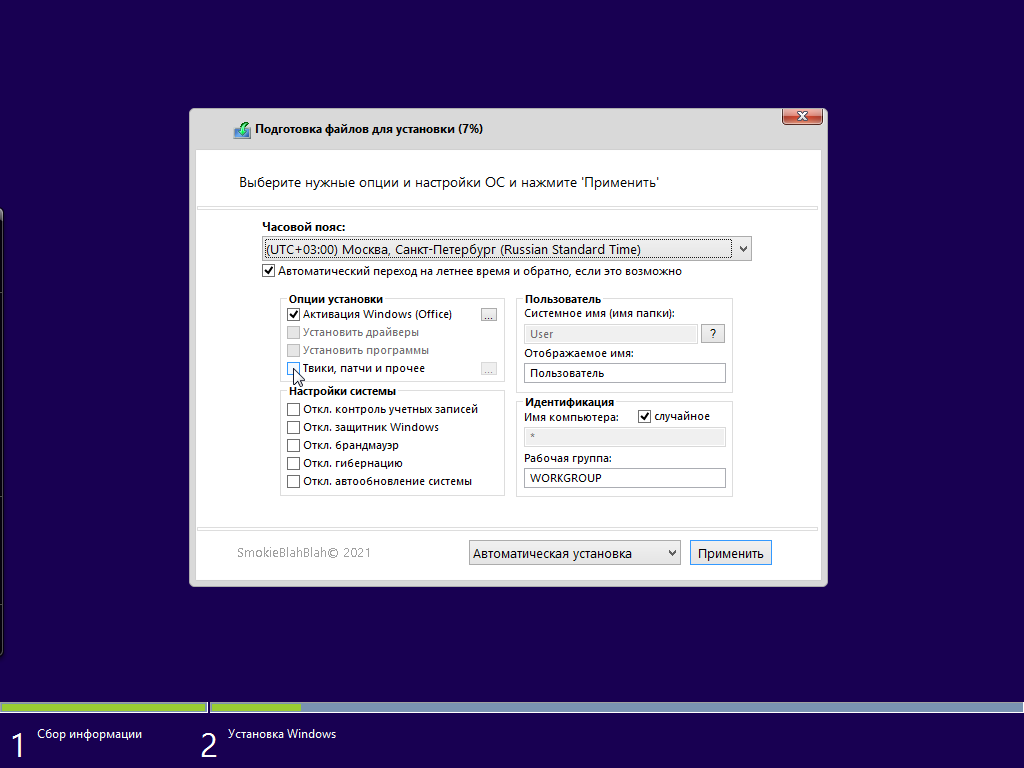Click the Установка Windows step label
This screenshot has width=1024, height=768.
(282, 734)
